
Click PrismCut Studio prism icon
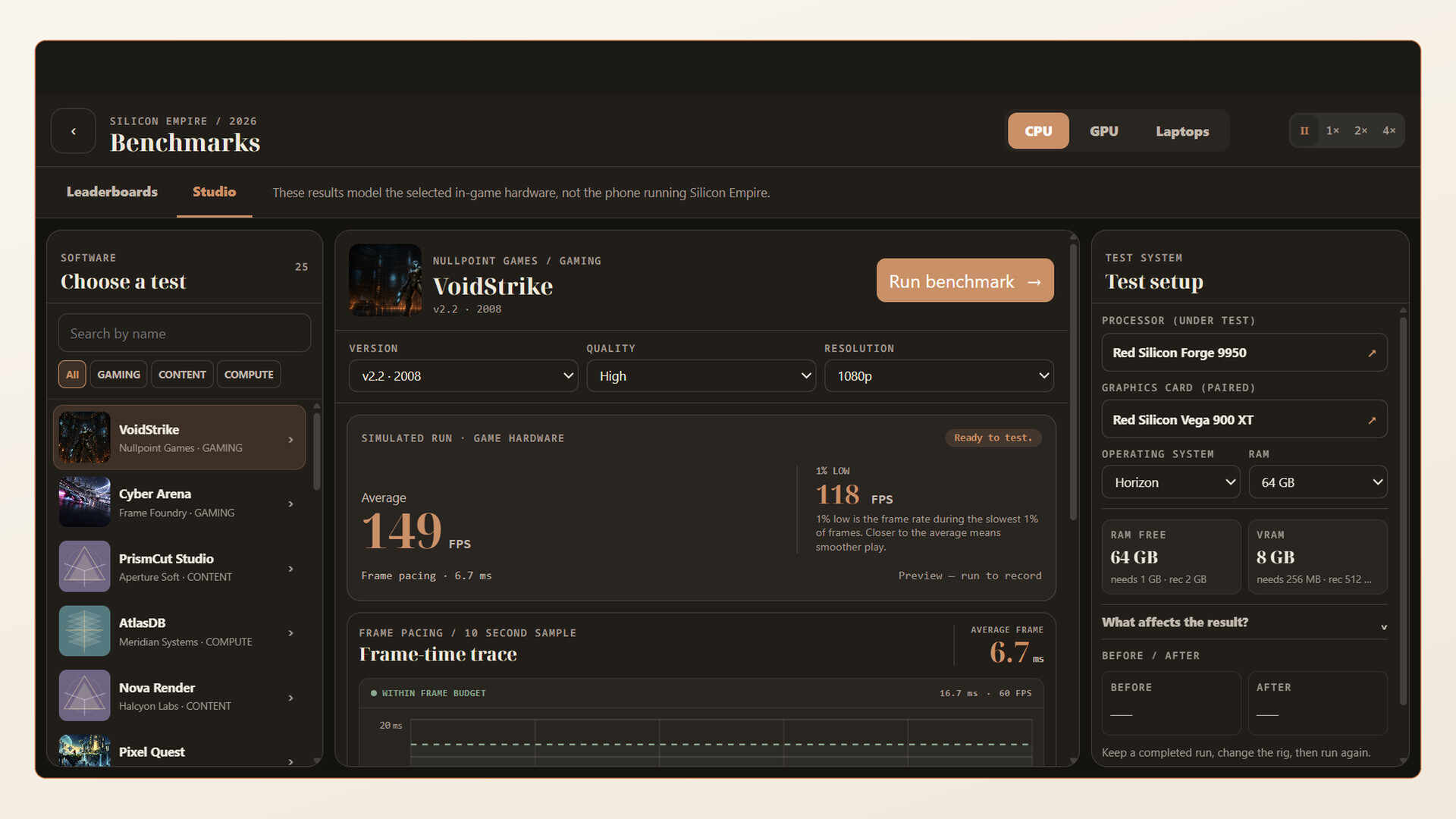(85, 566)
